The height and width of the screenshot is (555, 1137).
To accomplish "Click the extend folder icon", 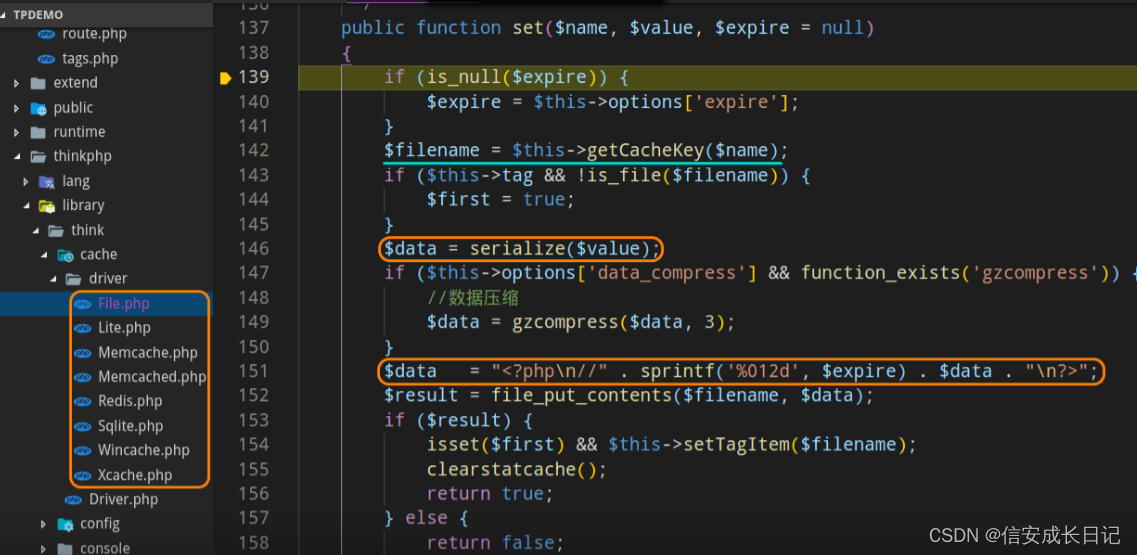I will tap(38, 83).
